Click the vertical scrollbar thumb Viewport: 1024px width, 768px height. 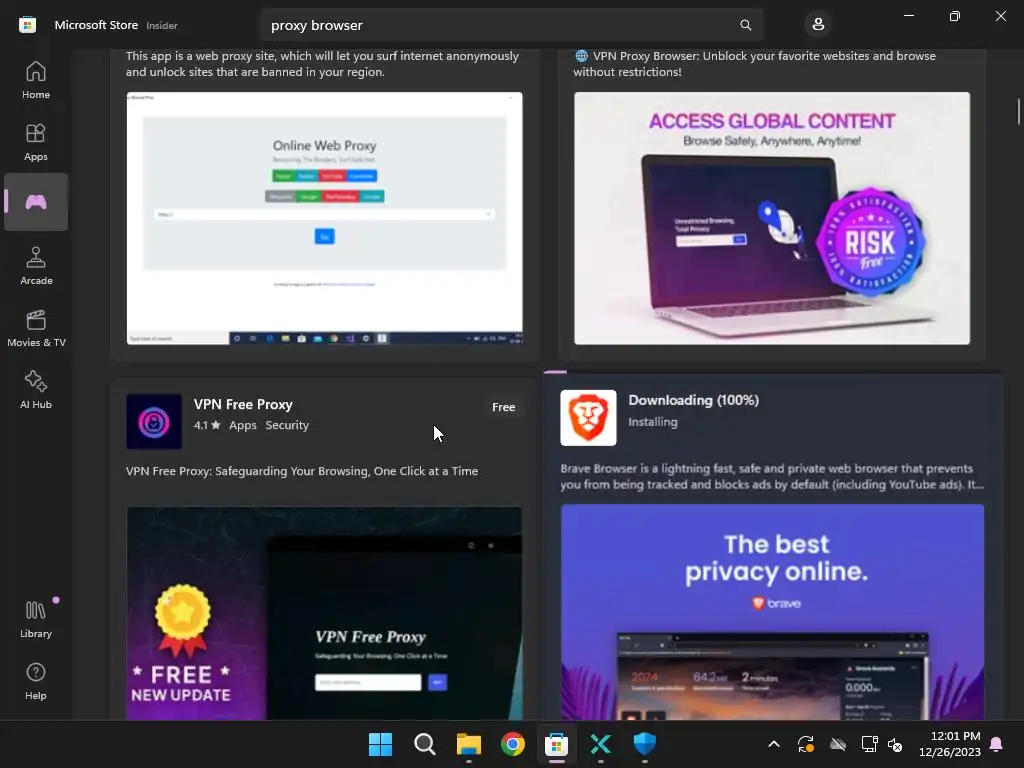pyautogui.click(x=1018, y=111)
